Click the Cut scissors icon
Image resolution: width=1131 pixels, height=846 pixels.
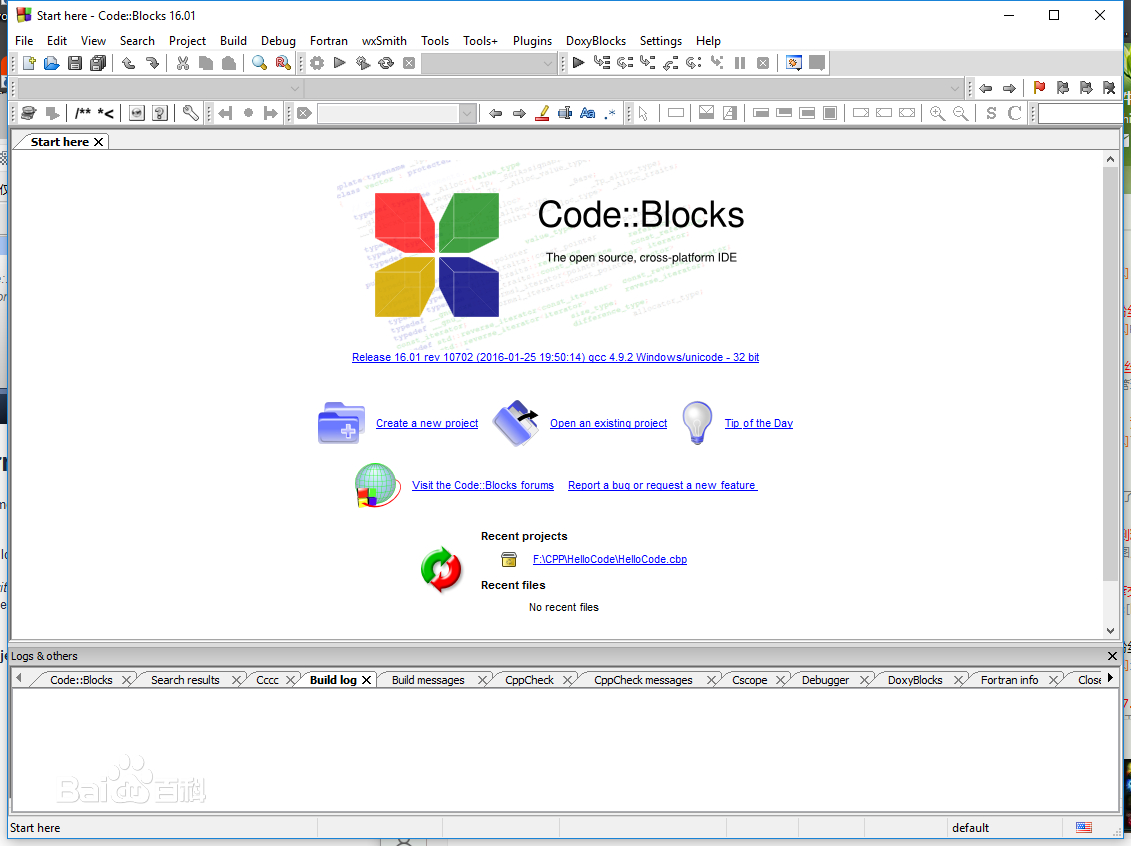pos(183,63)
